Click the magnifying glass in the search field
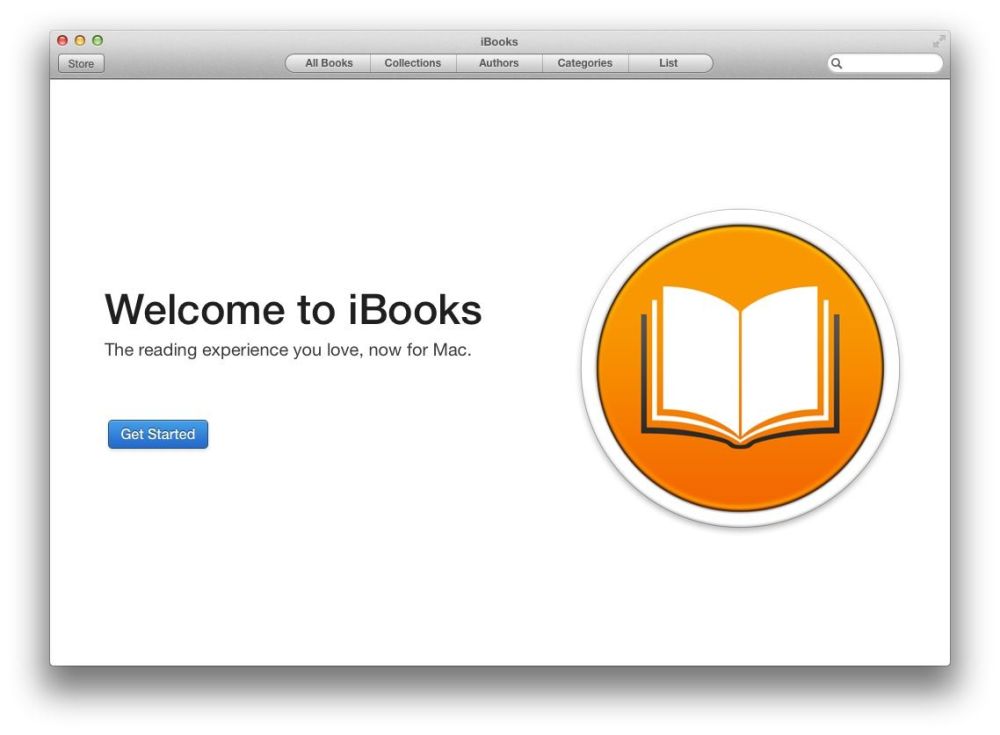This screenshot has height=735, width=1000. coord(838,62)
